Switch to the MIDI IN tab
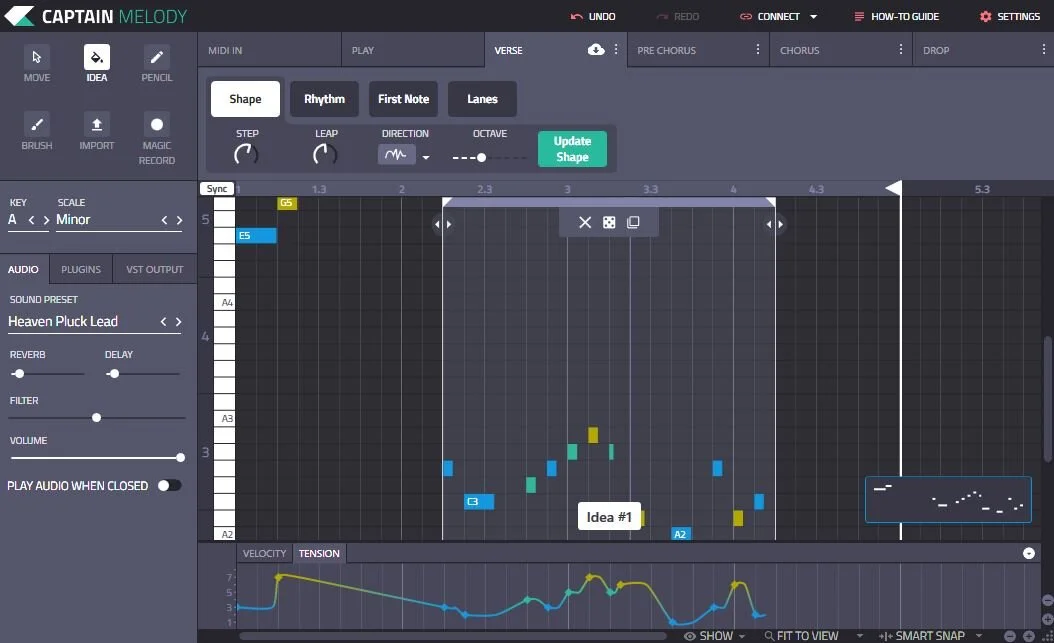 tap(270, 50)
